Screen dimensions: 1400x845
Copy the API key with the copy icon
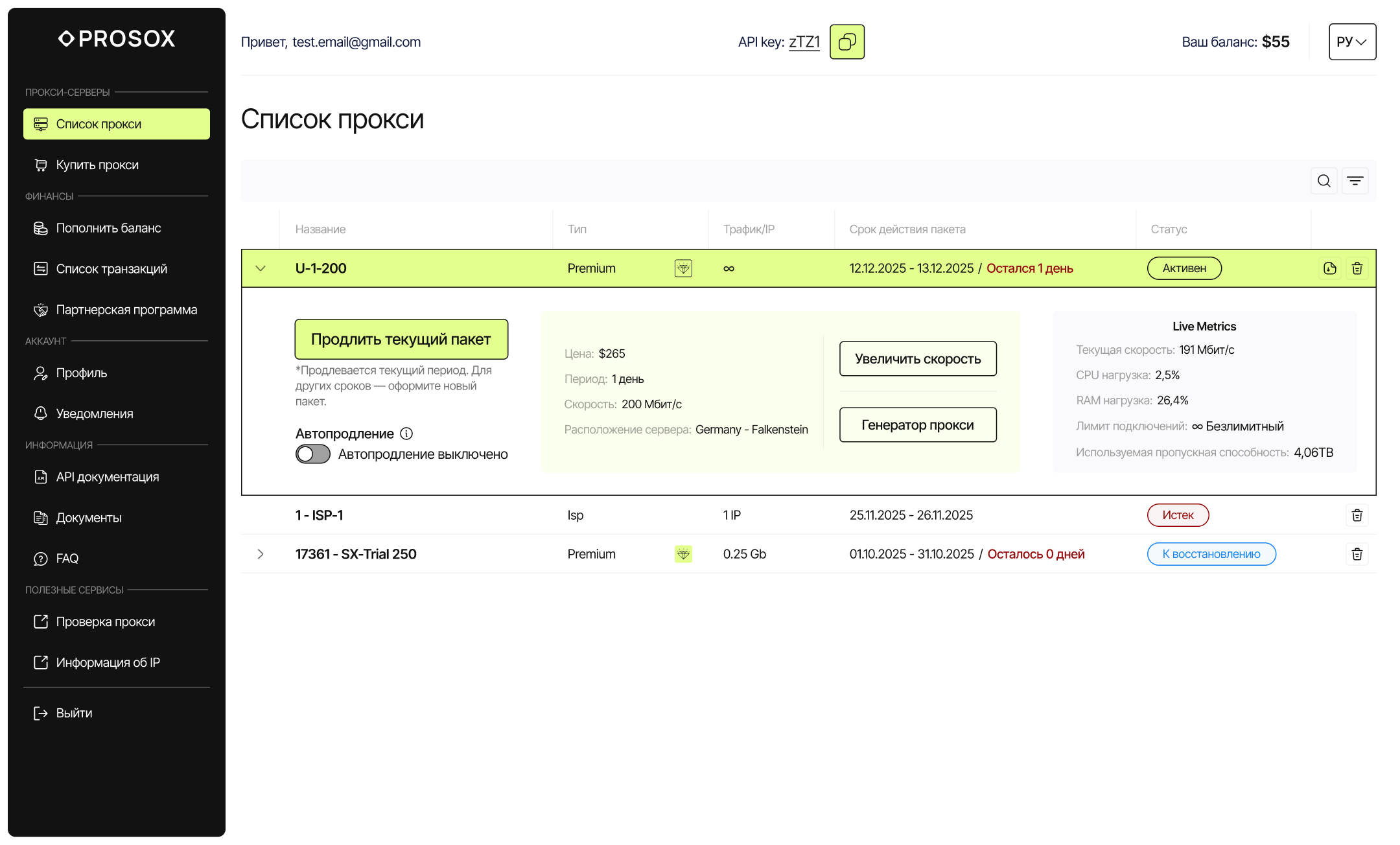coord(847,42)
